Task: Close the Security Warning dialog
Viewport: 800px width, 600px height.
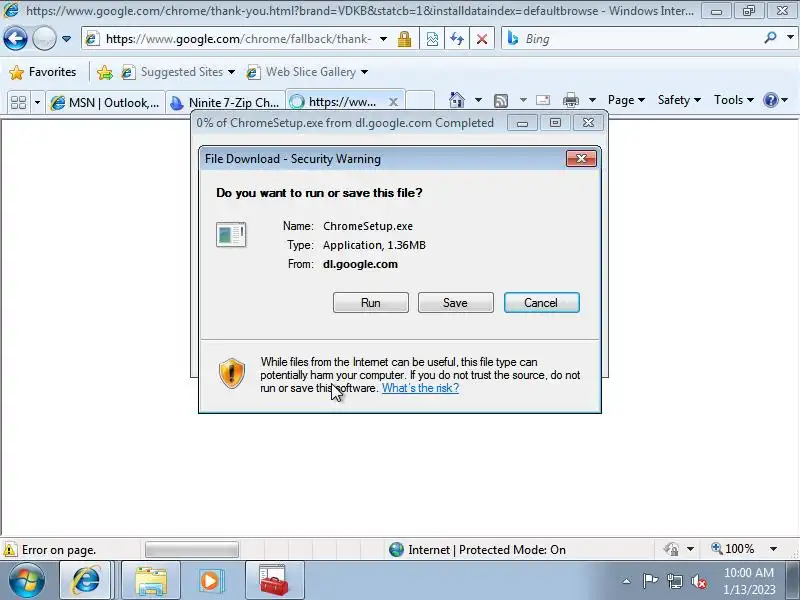Action: click(581, 159)
